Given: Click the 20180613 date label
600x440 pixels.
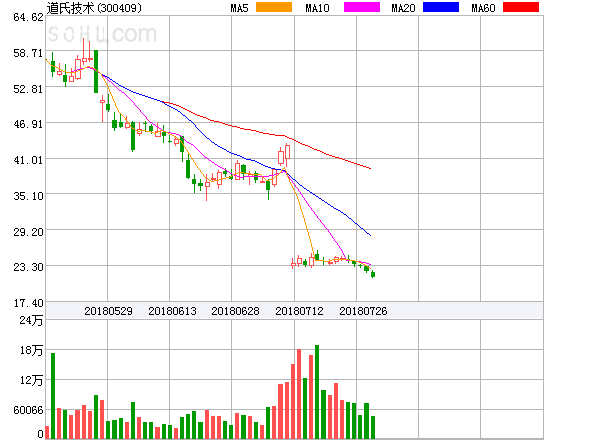Looking at the screenshot, I should 172,311.
